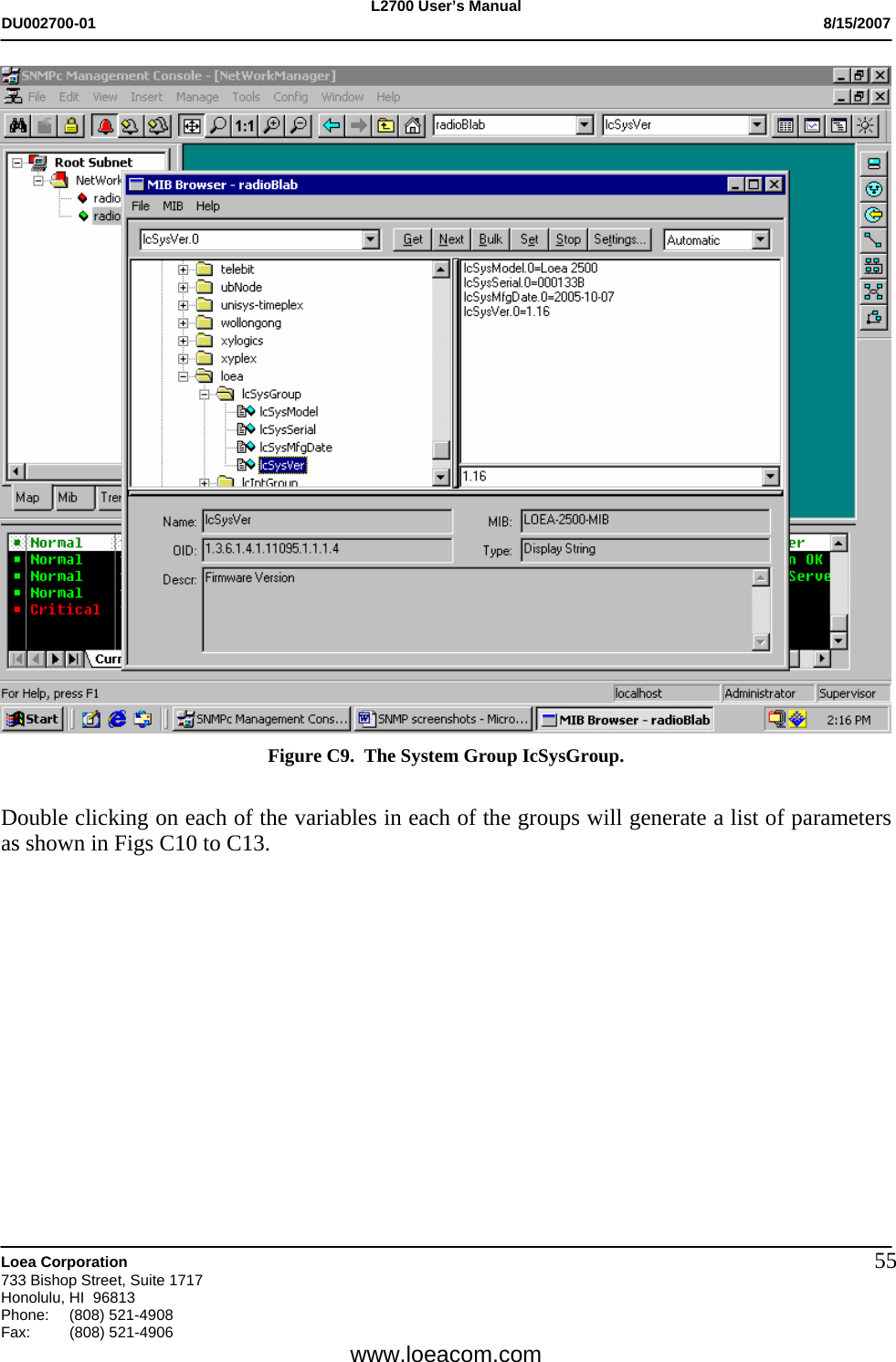
Task: Select the zoom 1:1 tool
Action: pyautogui.click(x=244, y=125)
